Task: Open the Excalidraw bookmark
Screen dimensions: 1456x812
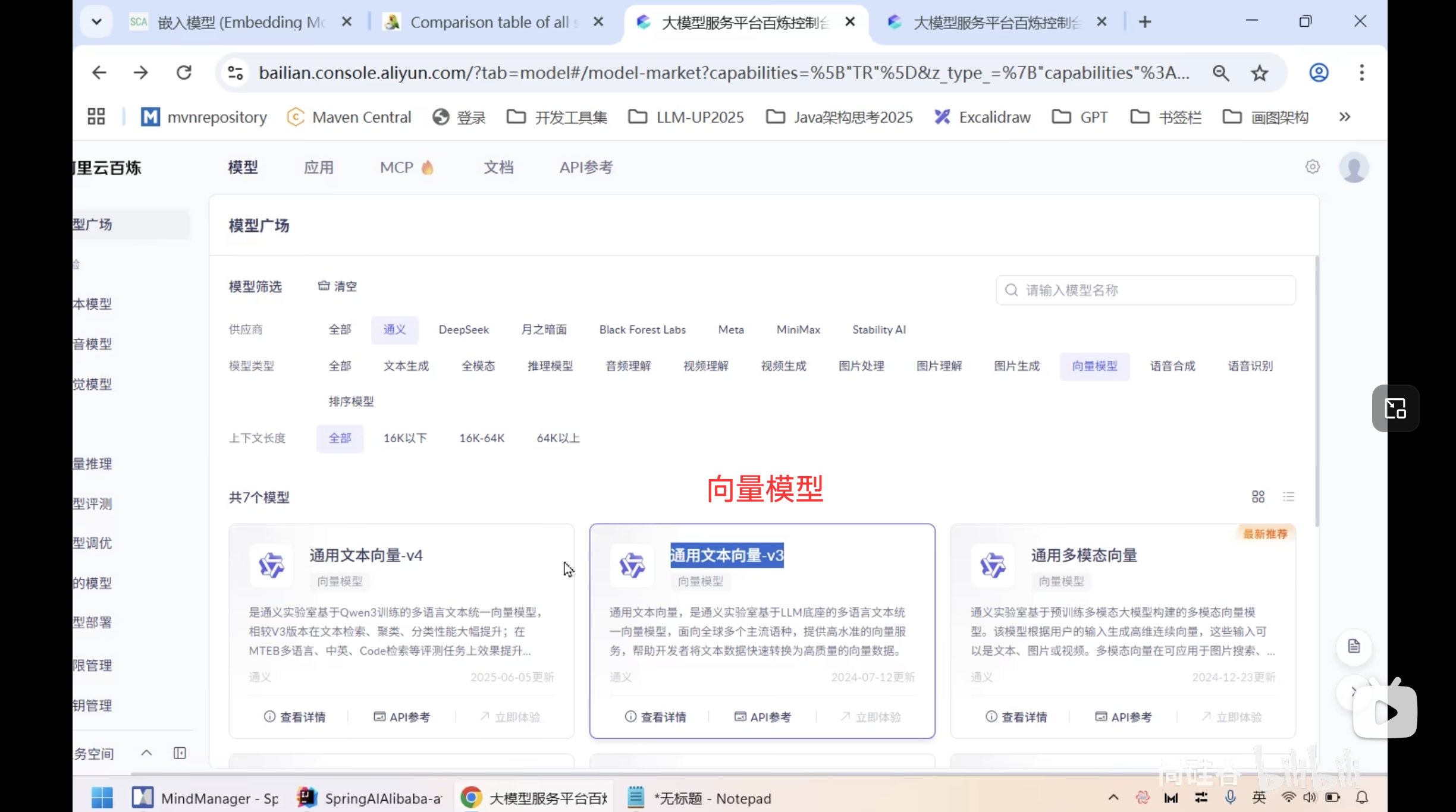Action: pyautogui.click(x=982, y=117)
